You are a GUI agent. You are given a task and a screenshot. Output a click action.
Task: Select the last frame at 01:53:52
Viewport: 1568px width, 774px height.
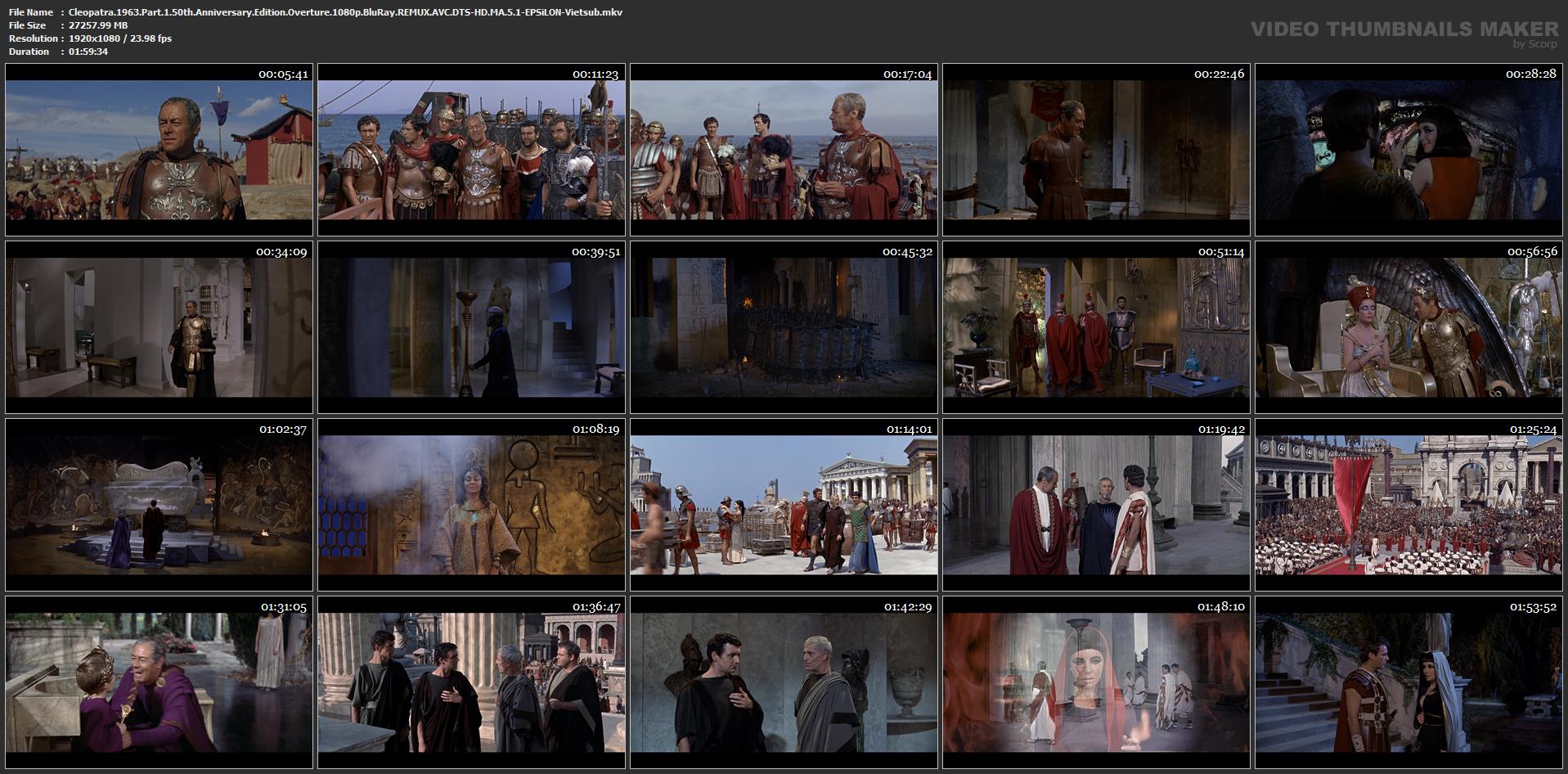1409,682
